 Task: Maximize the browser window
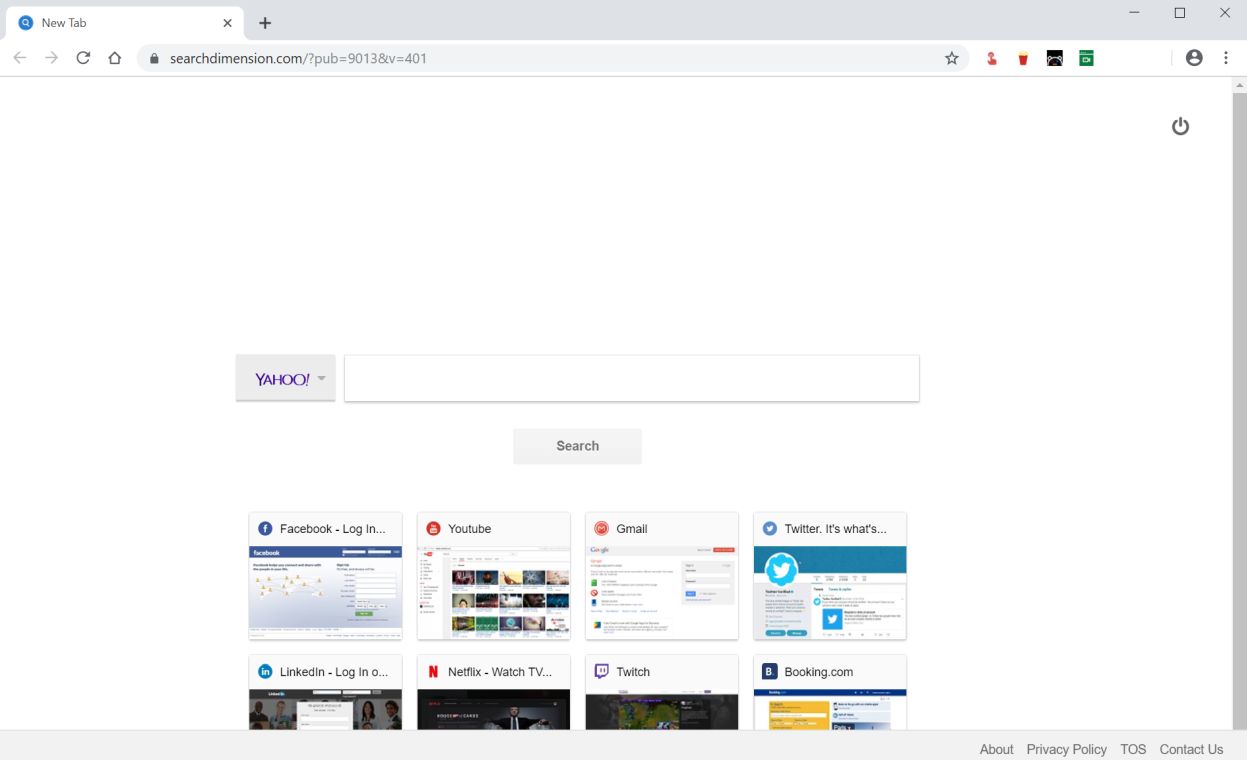1180,13
